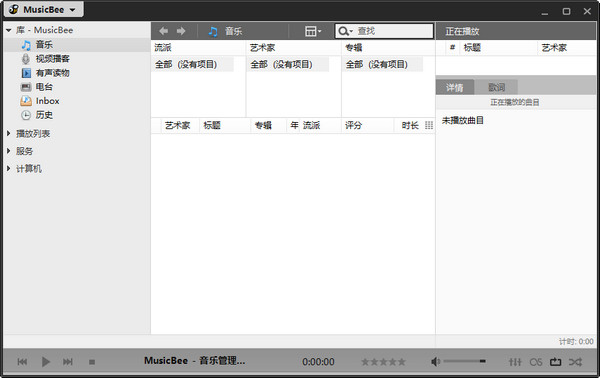Image resolution: width=600 pixels, height=378 pixels.
Task: Skip to the next track
Action: (x=68, y=362)
